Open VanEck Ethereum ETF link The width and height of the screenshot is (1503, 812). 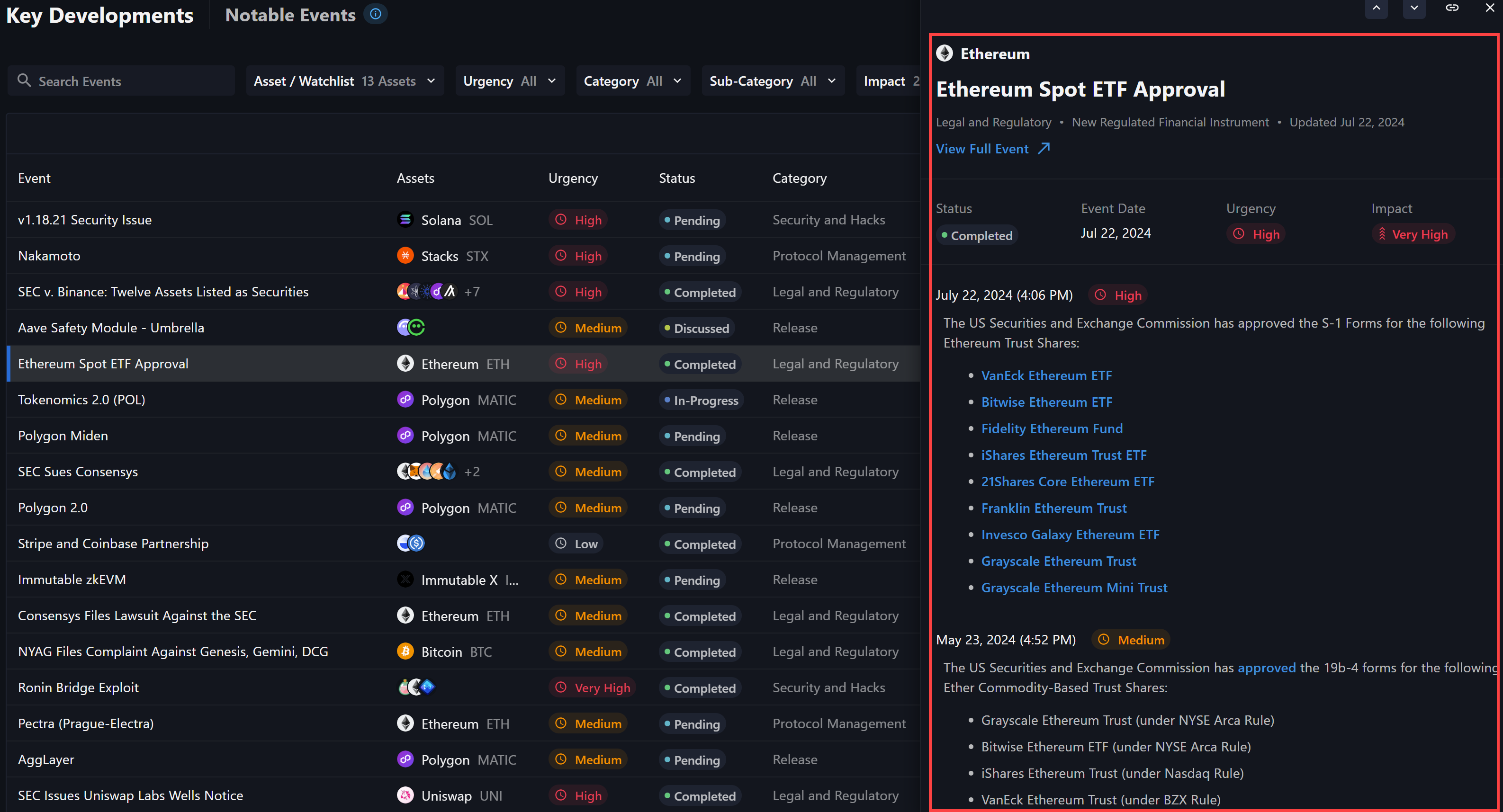click(x=1046, y=375)
